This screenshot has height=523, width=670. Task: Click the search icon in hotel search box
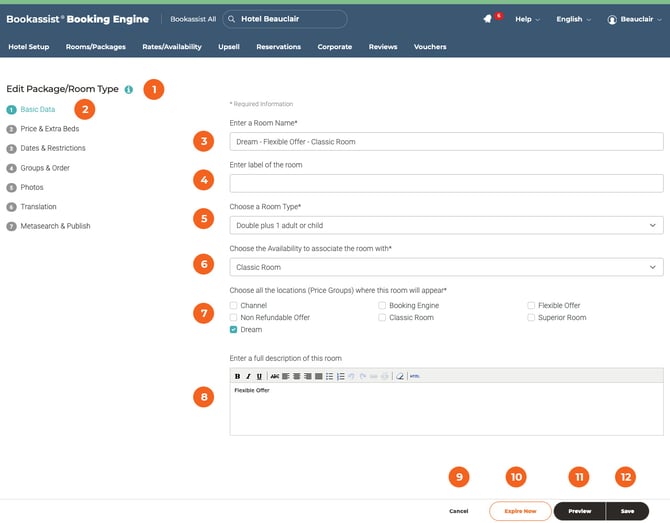(x=231, y=19)
